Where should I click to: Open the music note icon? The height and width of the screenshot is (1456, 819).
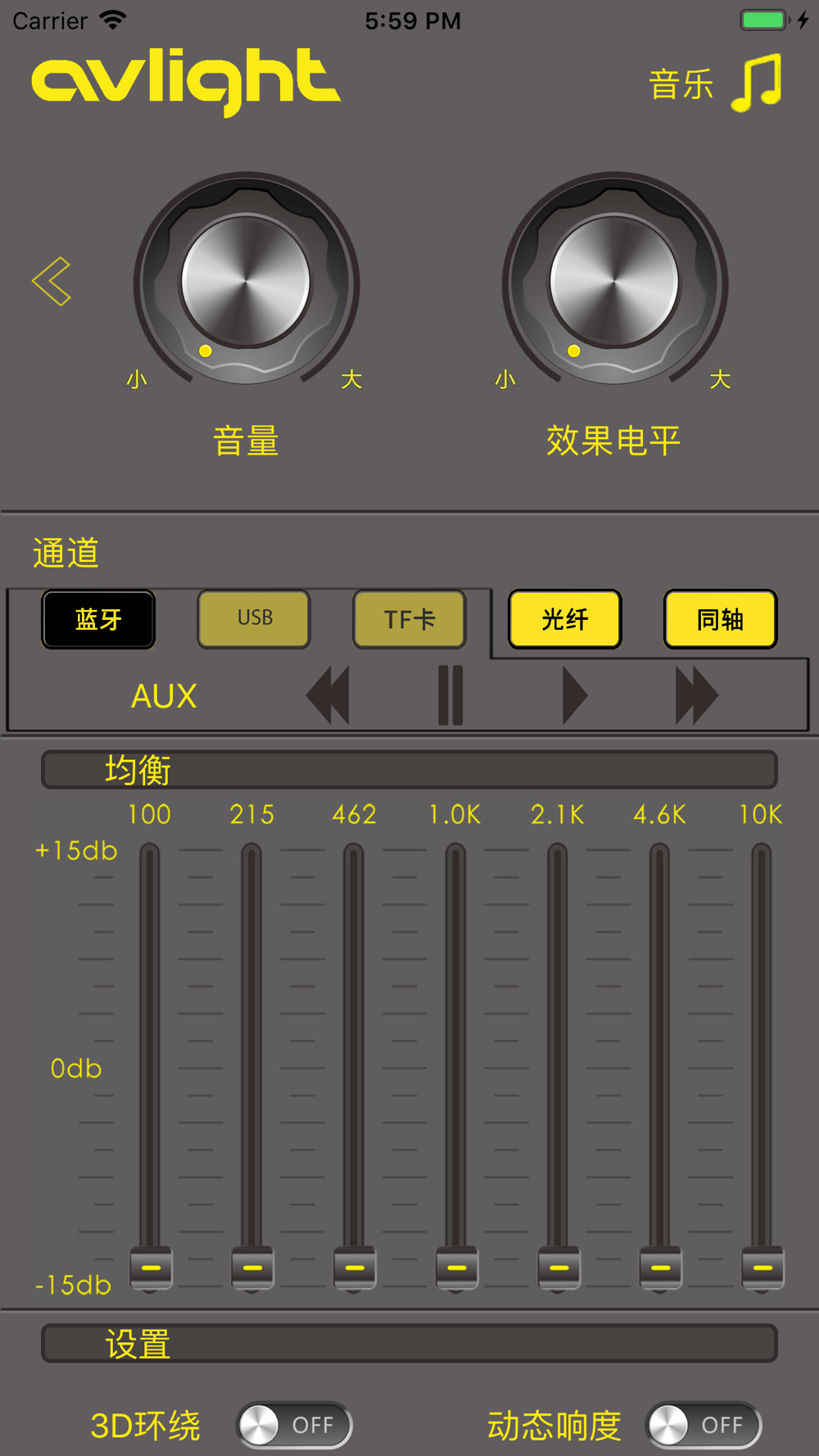pos(757,83)
